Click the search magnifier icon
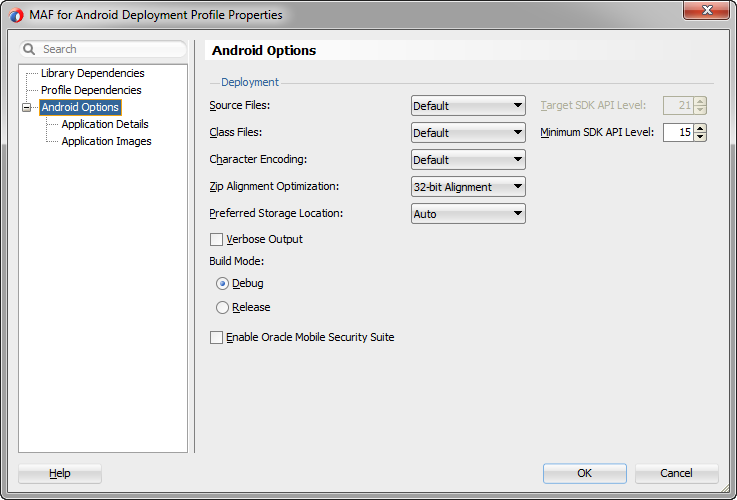This screenshot has width=737, height=500. (29, 49)
